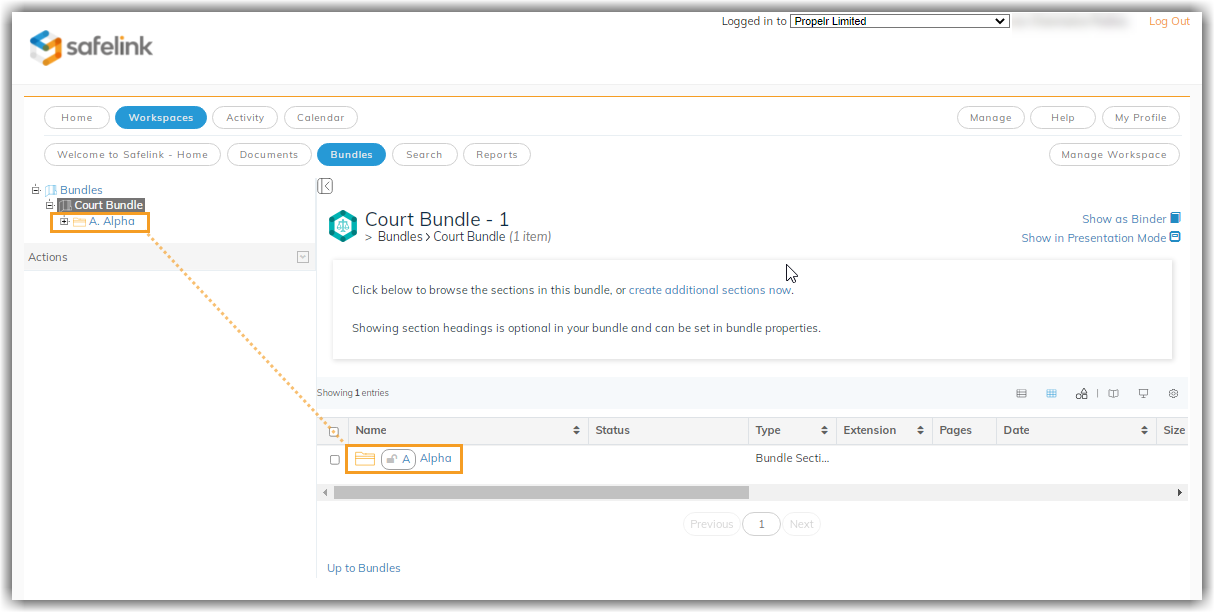
Task: Click the horizontal scrollbar left arrow
Action: [x=324, y=492]
